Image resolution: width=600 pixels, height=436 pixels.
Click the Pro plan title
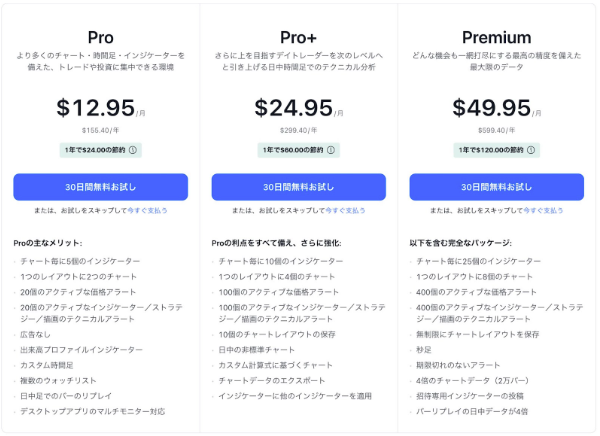click(101, 38)
